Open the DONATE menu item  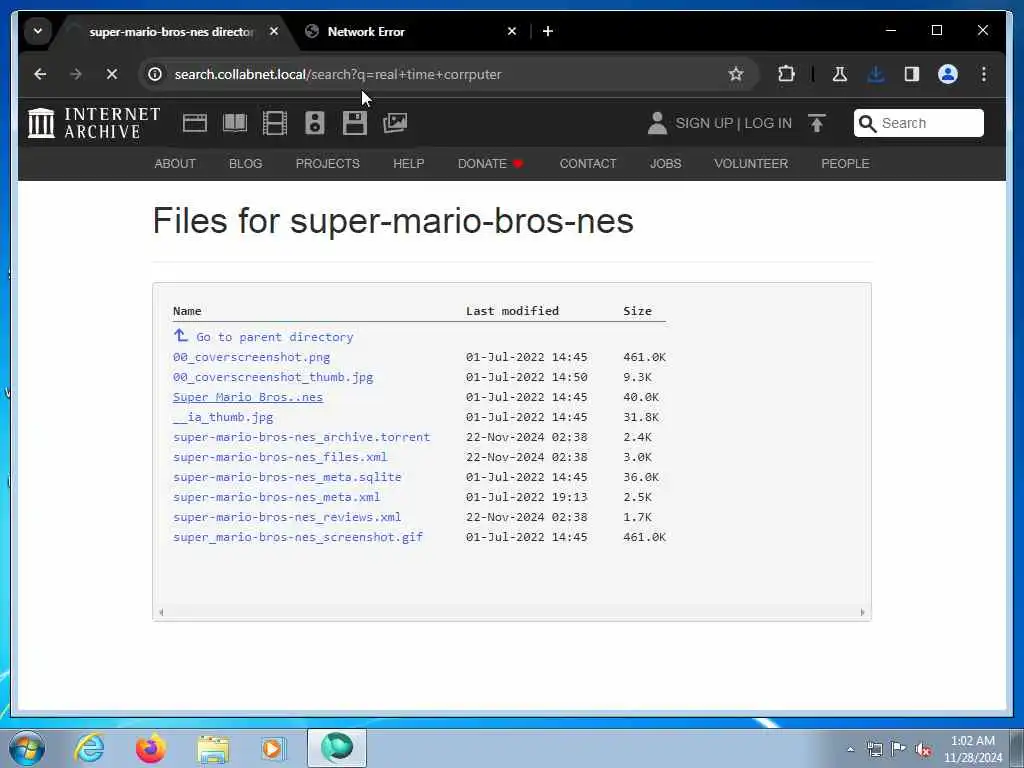click(x=490, y=164)
